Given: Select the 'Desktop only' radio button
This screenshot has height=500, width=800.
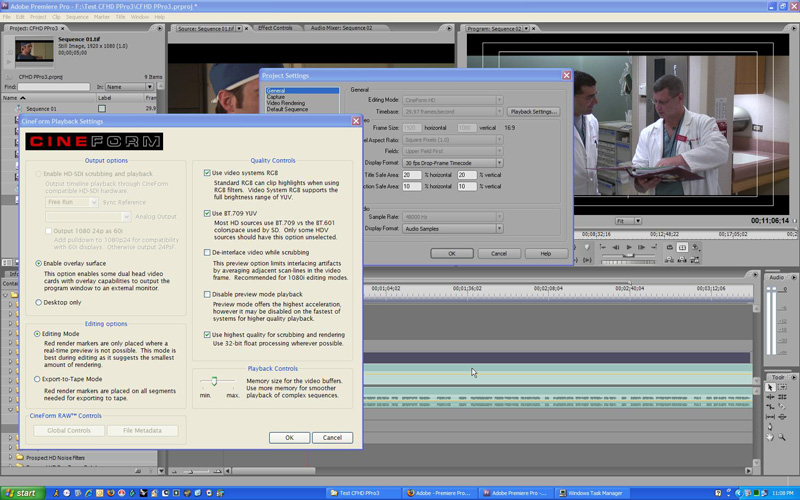Looking at the screenshot, I should [38, 302].
